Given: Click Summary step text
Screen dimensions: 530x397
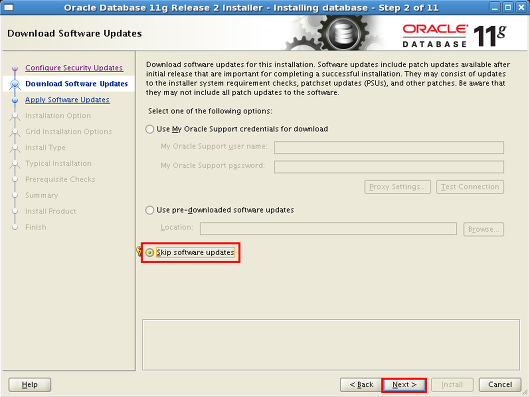Looking at the screenshot, I should point(42,195).
